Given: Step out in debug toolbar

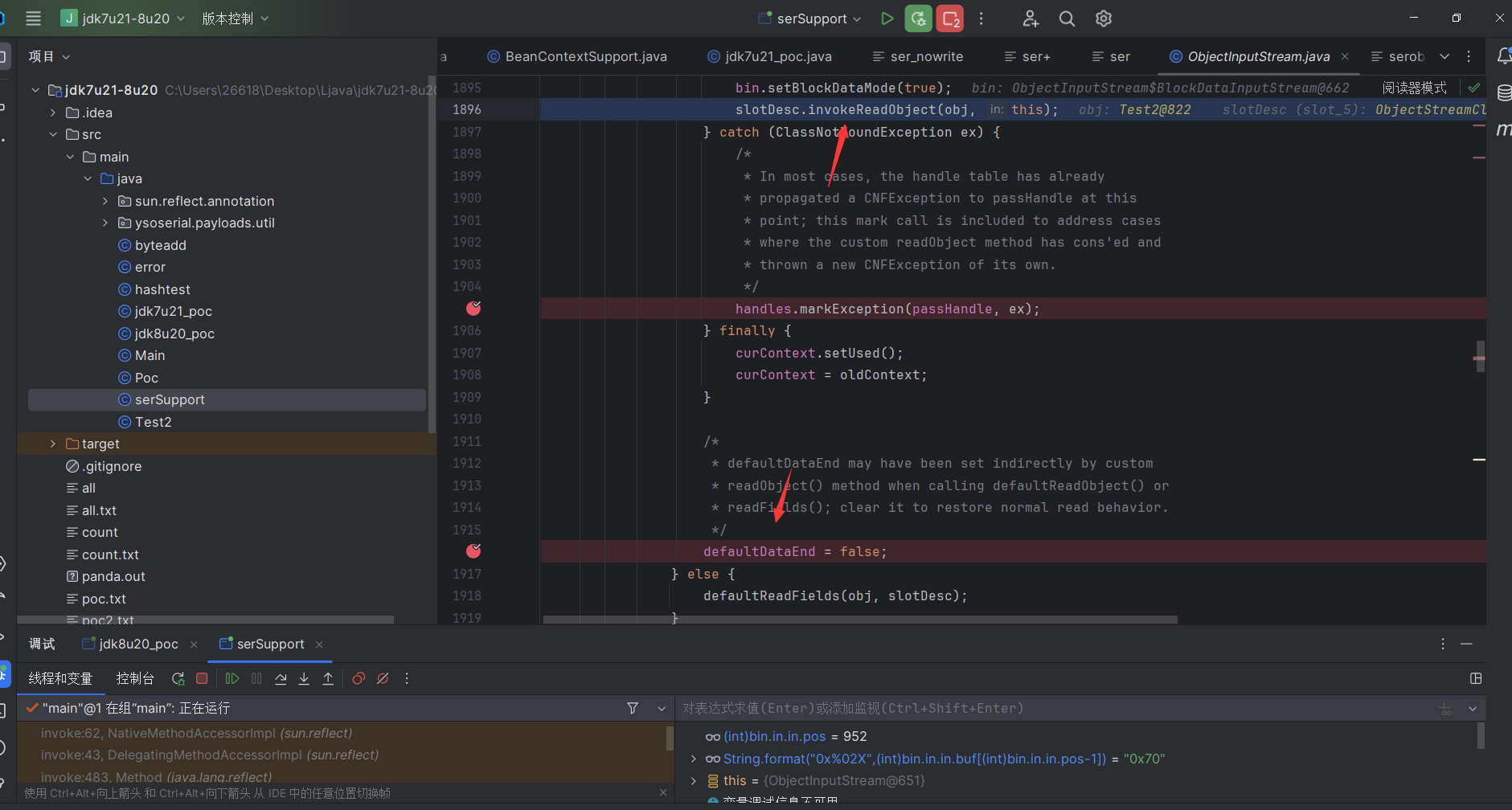Looking at the screenshot, I should tap(328, 678).
